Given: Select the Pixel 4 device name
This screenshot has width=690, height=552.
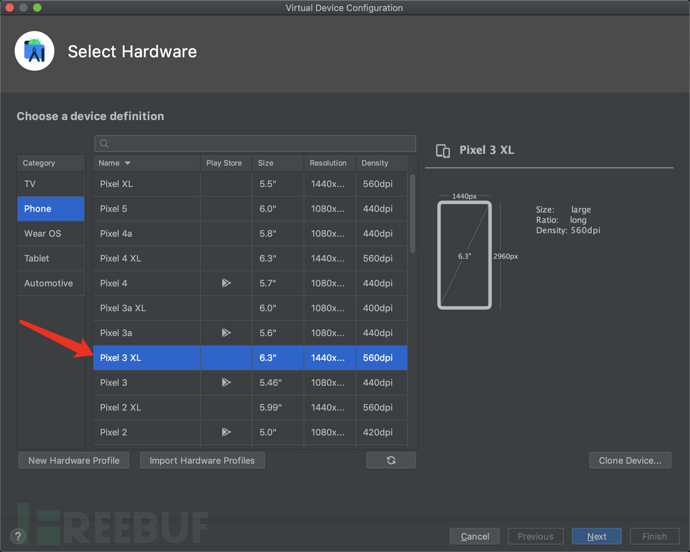Looking at the screenshot, I should point(114,283).
